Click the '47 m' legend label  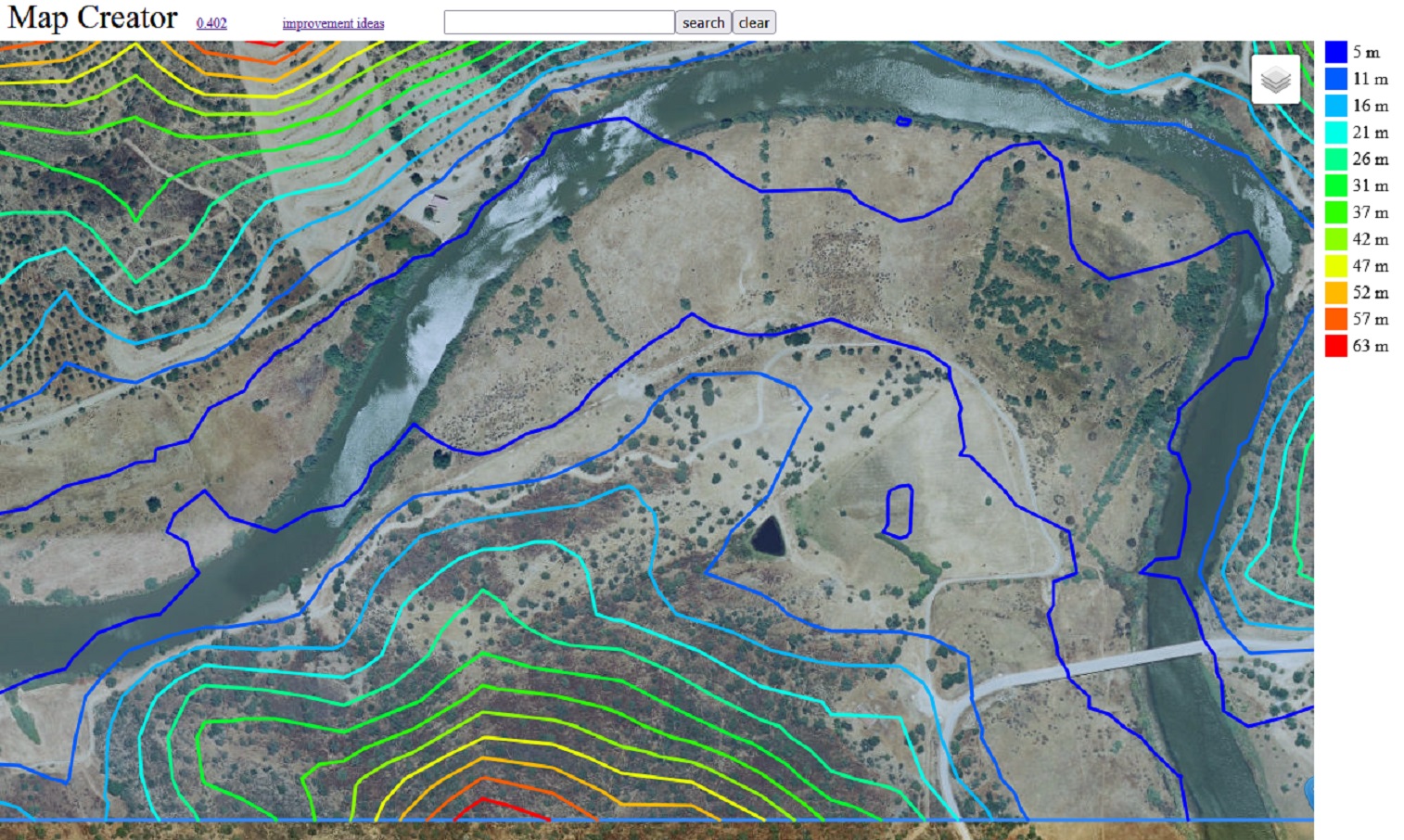click(1371, 266)
